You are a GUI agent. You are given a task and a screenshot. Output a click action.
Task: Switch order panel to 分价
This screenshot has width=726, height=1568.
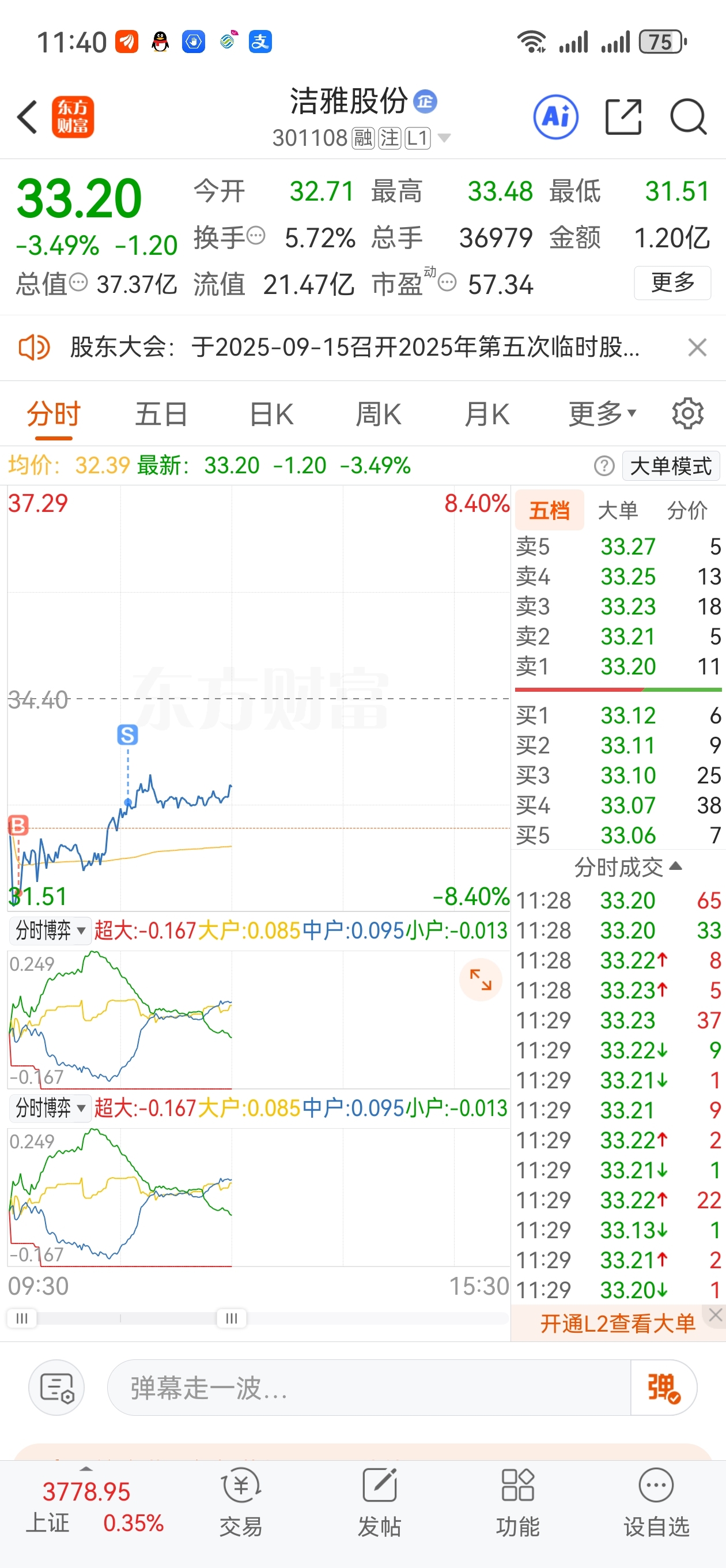[686, 510]
